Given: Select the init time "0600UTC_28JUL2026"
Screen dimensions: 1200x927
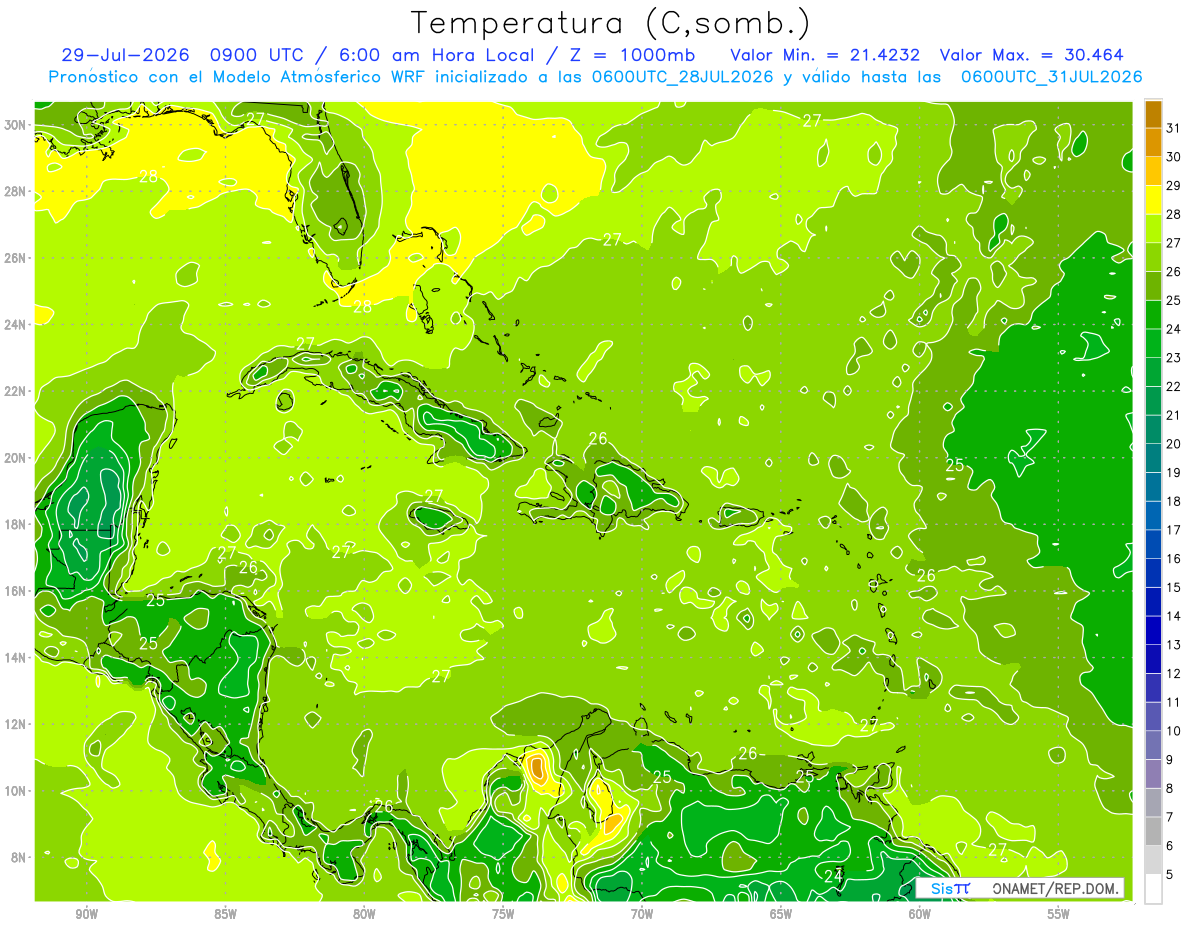Looking at the screenshot, I should pyautogui.click(x=682, y=77).
